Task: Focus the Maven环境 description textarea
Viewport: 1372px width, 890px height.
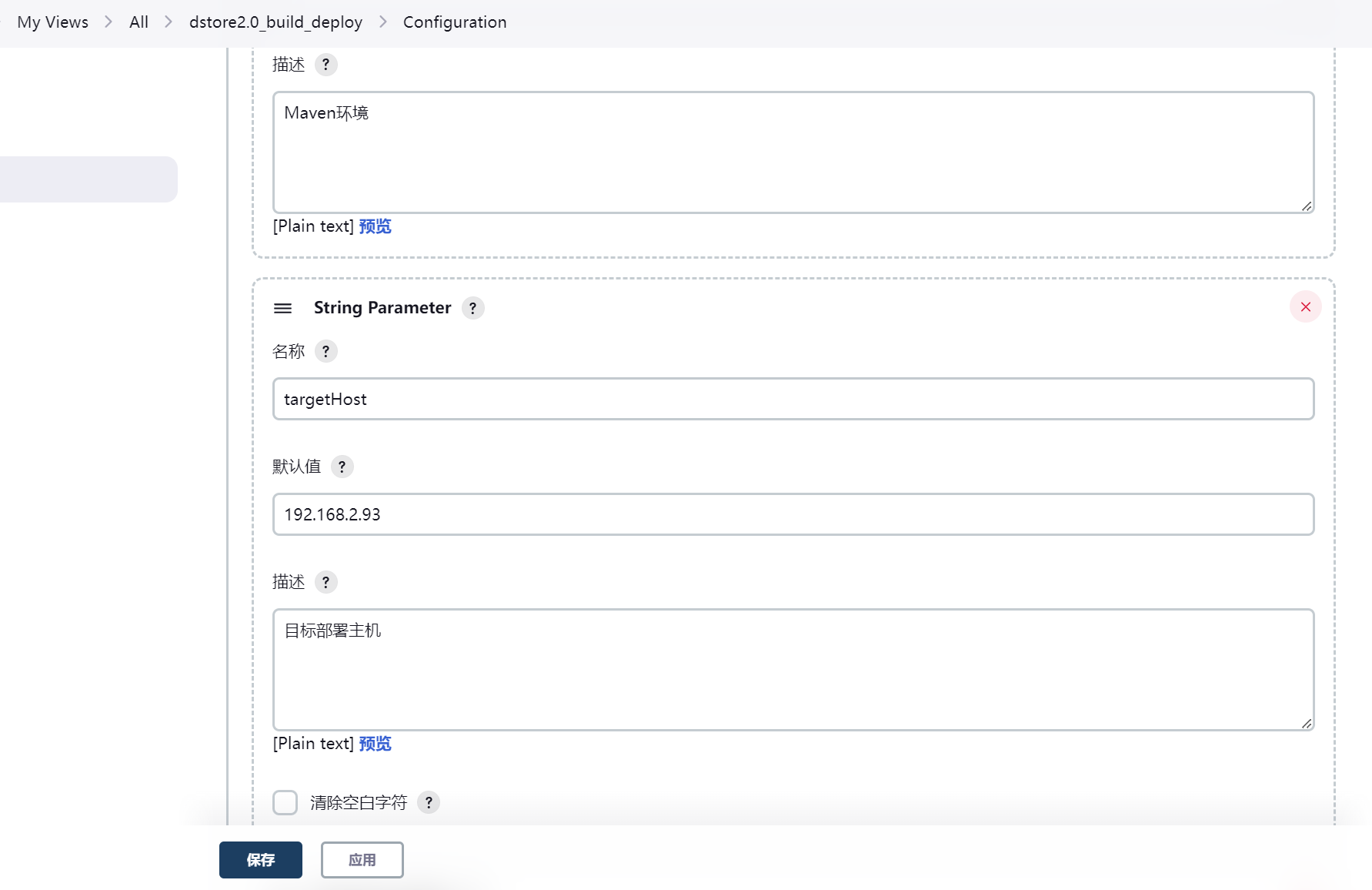Action: (x=793, y=152)
